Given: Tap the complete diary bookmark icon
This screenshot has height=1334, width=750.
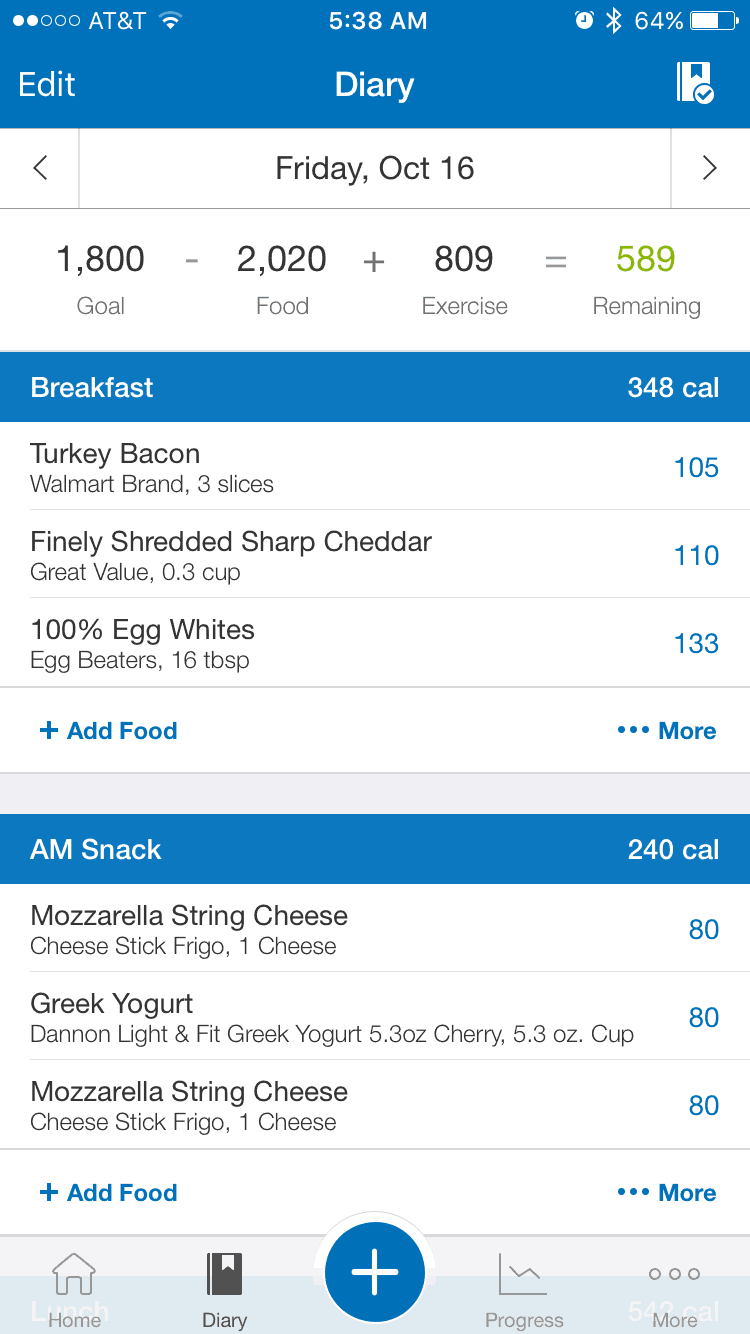Looking at the screenshot, I should (695, 83).
